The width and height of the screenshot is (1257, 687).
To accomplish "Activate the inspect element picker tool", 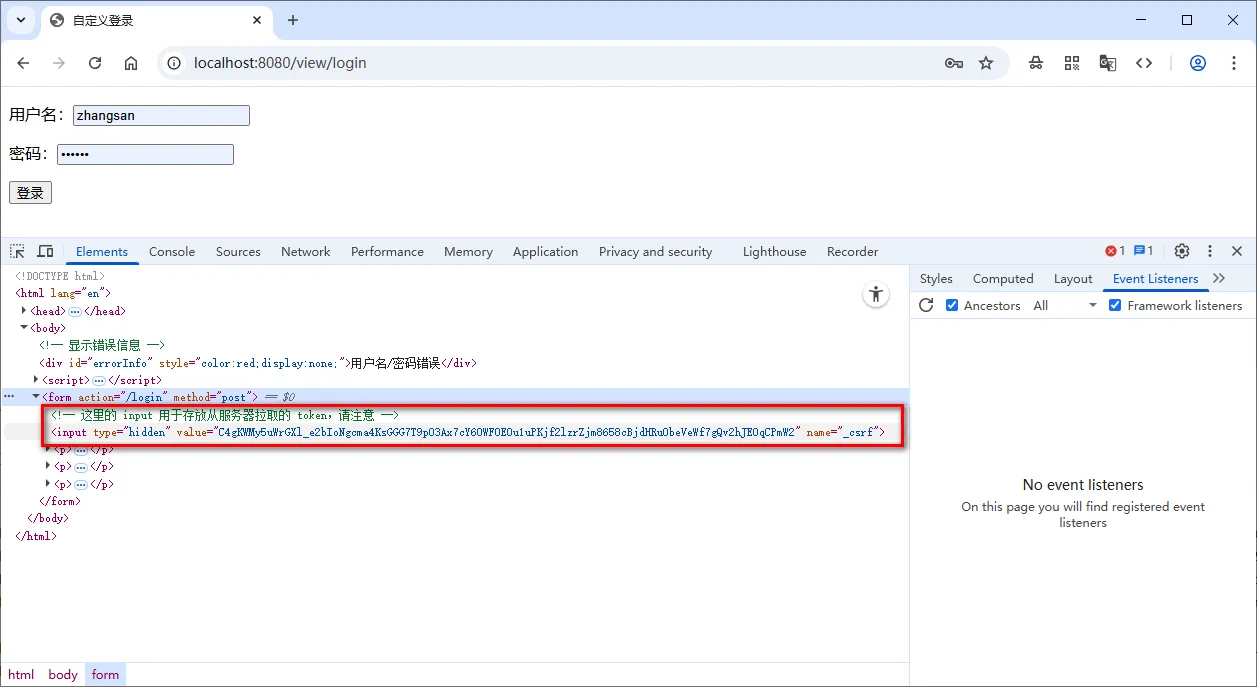I will pos(18,251).
